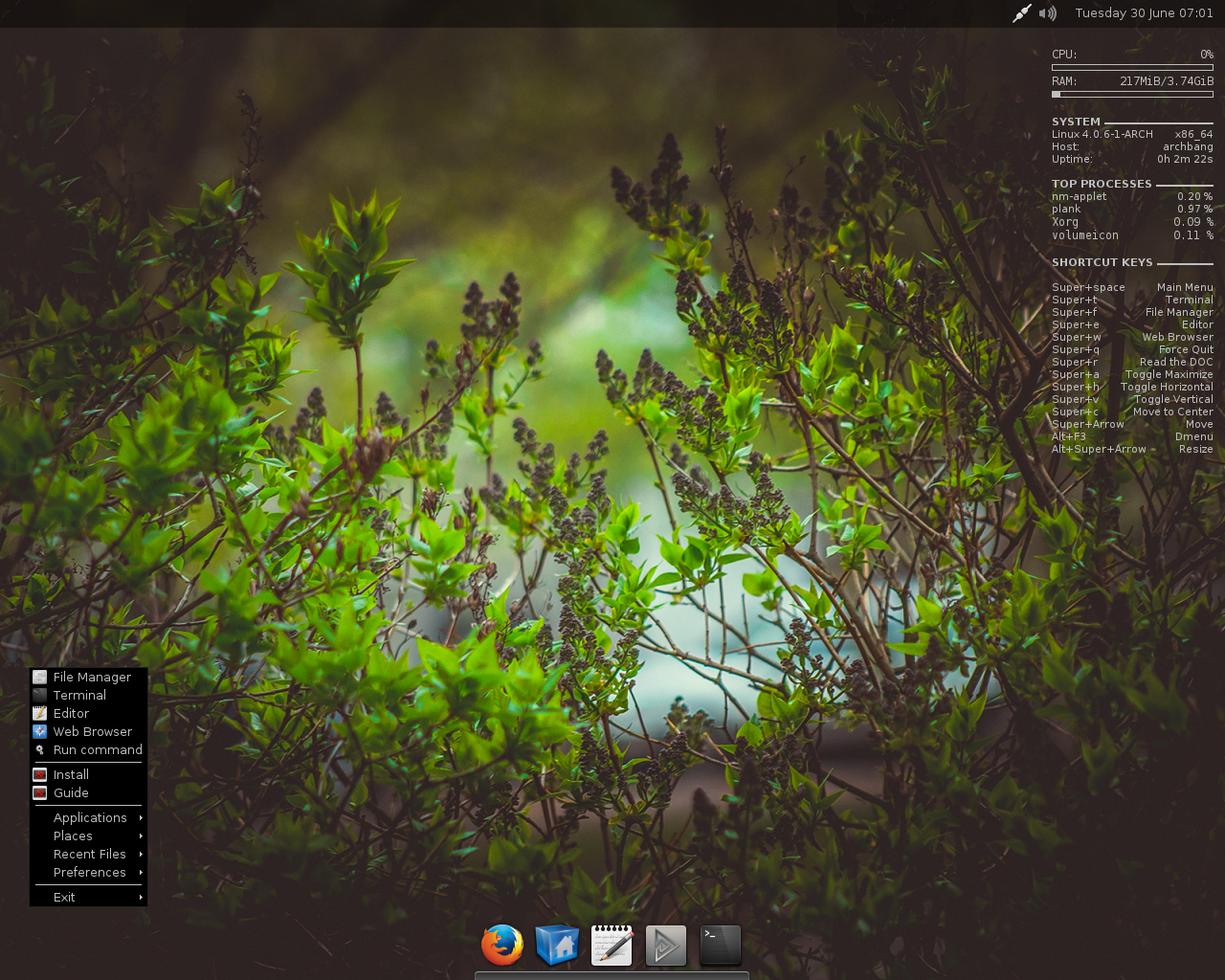The width and height of the screenshot is (1225, 980).
Task: Click plank in the top processes list
Action: (x=1066, y=209)
